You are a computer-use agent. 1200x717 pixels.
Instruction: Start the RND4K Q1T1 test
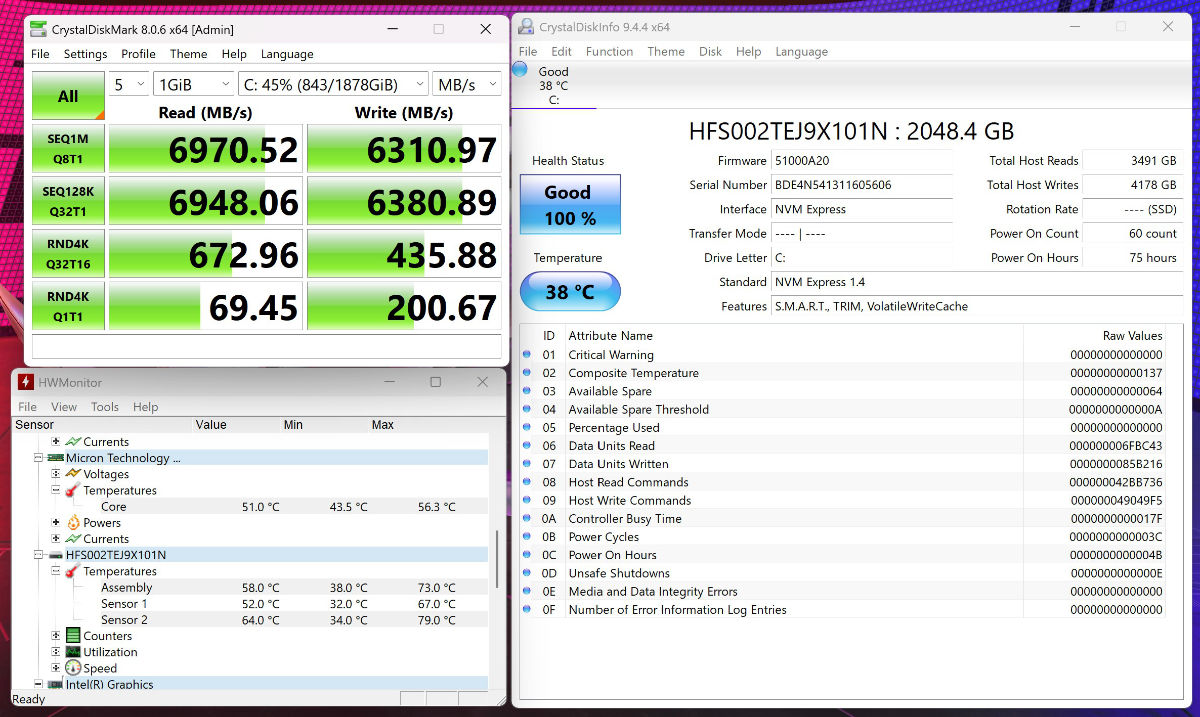[68, 305]
